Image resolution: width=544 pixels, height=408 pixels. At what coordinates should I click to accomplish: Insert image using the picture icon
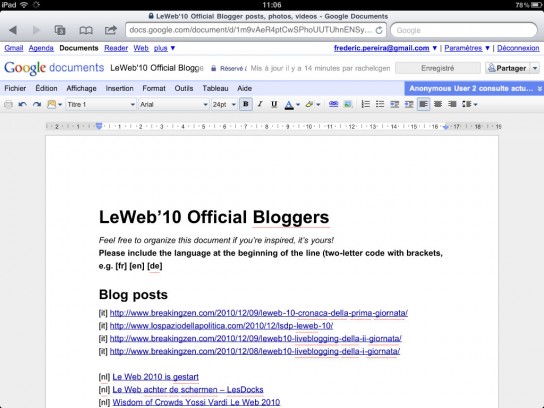(x=348, y=104)
